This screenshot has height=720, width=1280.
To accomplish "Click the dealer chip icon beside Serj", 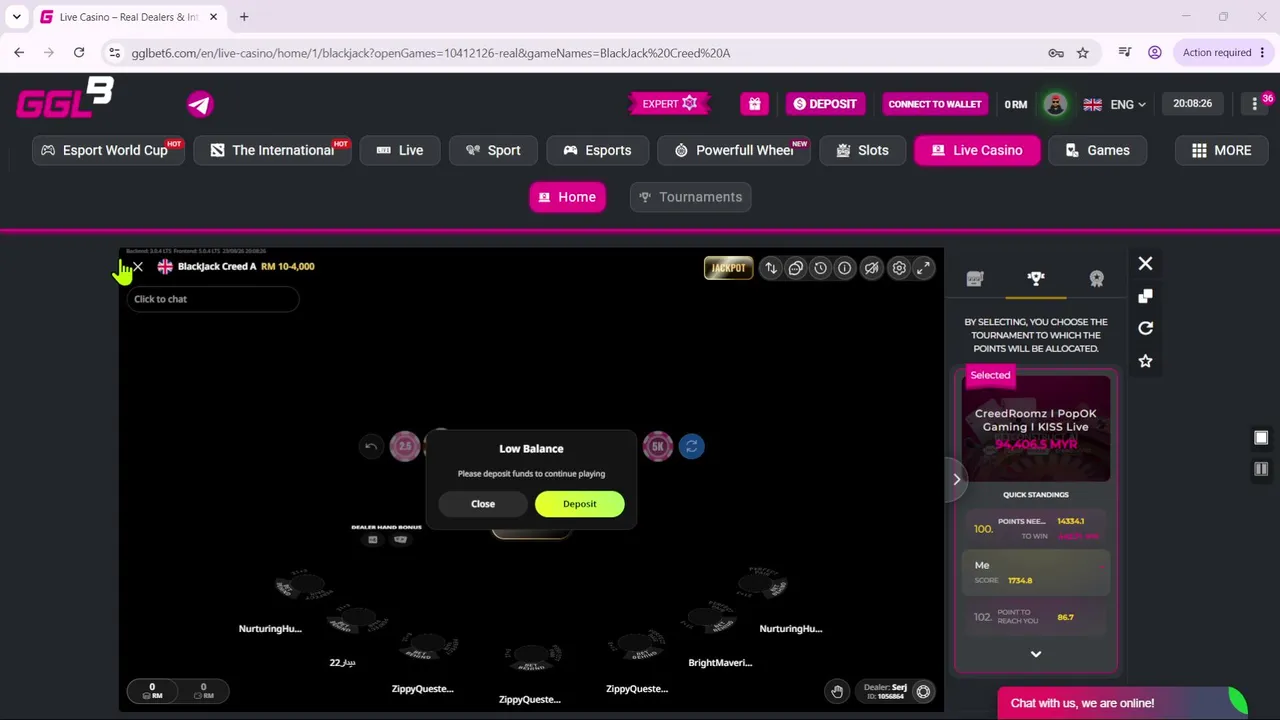I will 924,691.
